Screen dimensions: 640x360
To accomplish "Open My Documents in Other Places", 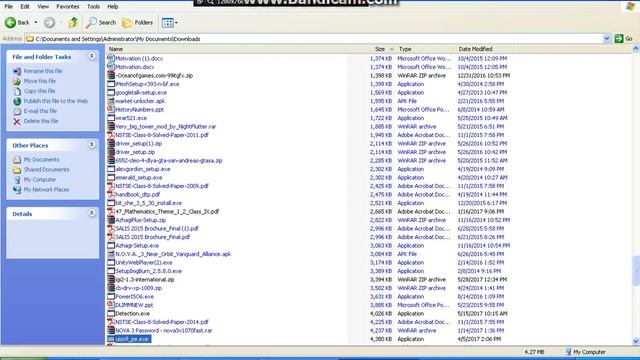I will [x=41, y=160].
